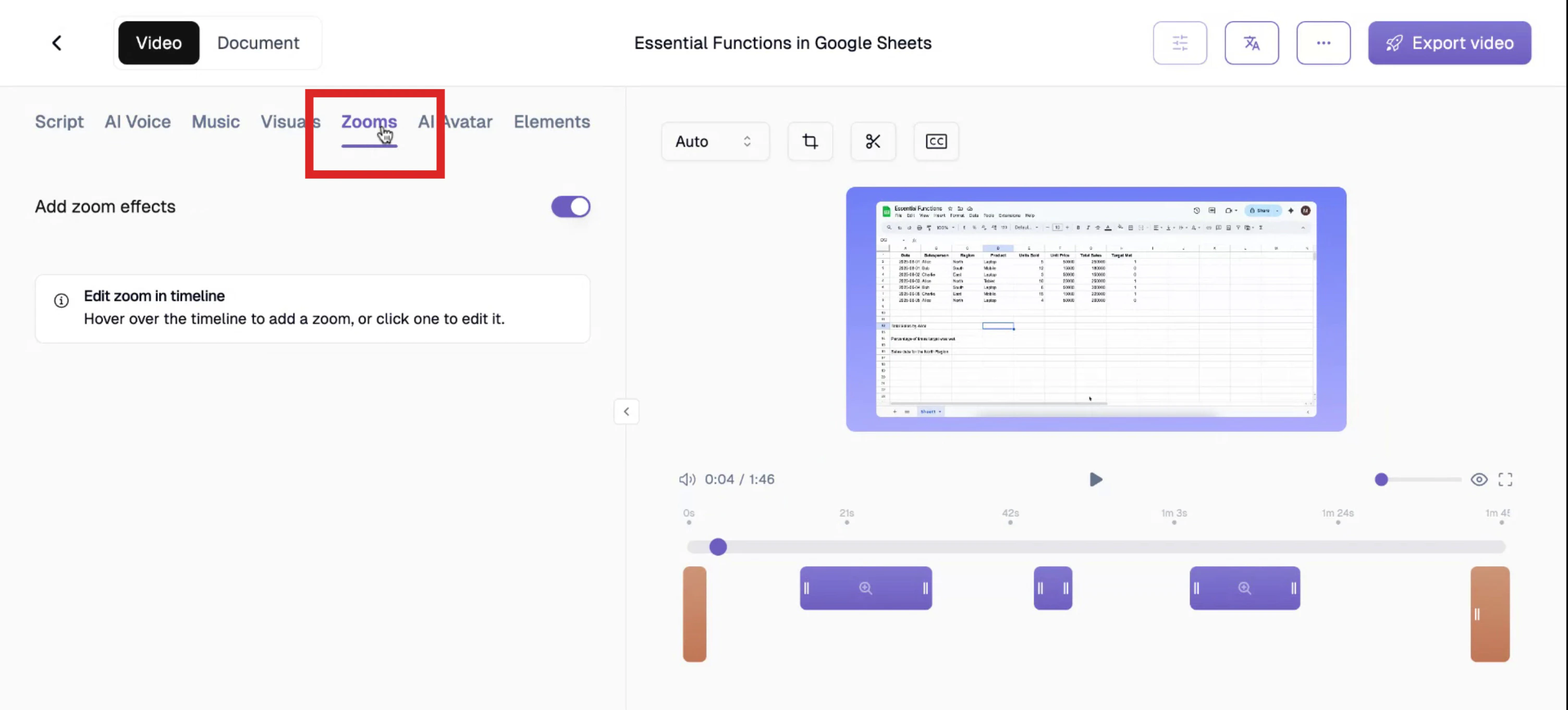Open the closed captions (CC) panel
Viewport: 1568px width, 710px height.
tap(936, 141)
